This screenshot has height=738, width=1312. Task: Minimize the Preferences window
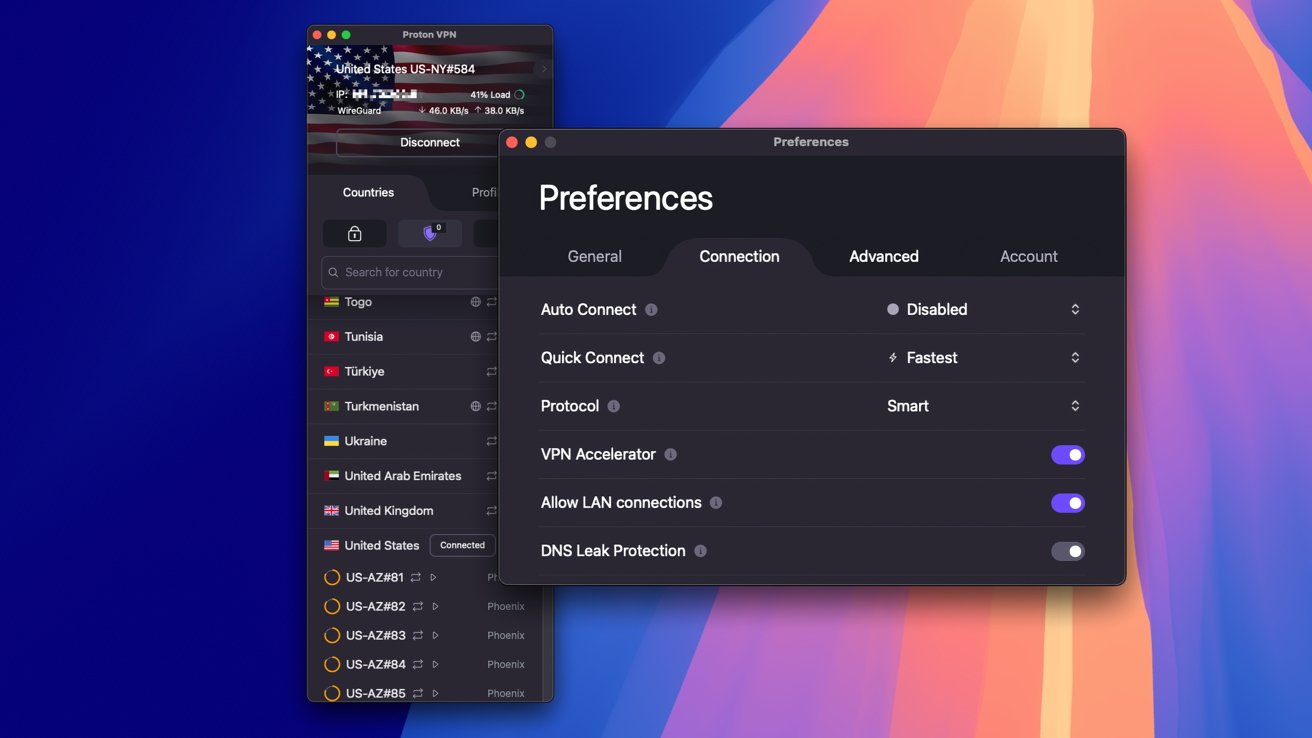[x=531, y=142]
